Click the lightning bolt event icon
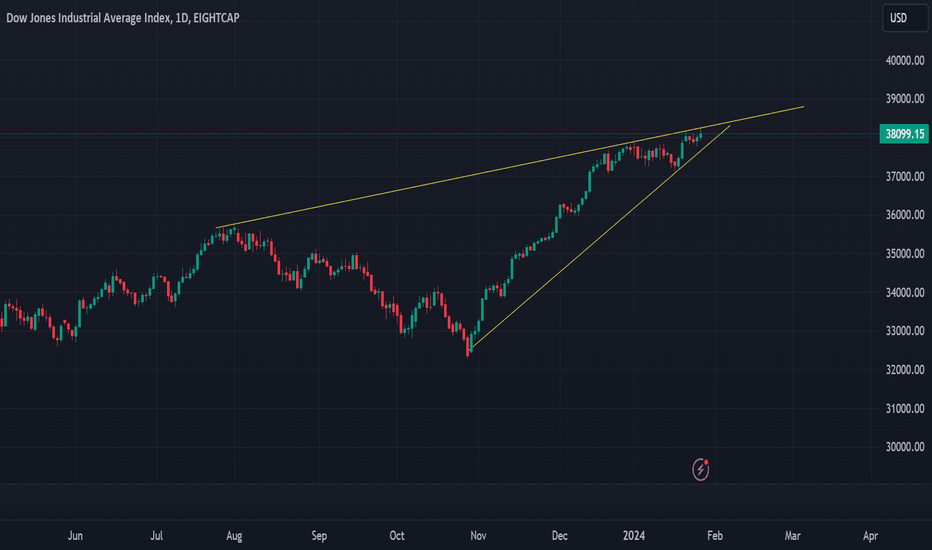 point(701,469)
